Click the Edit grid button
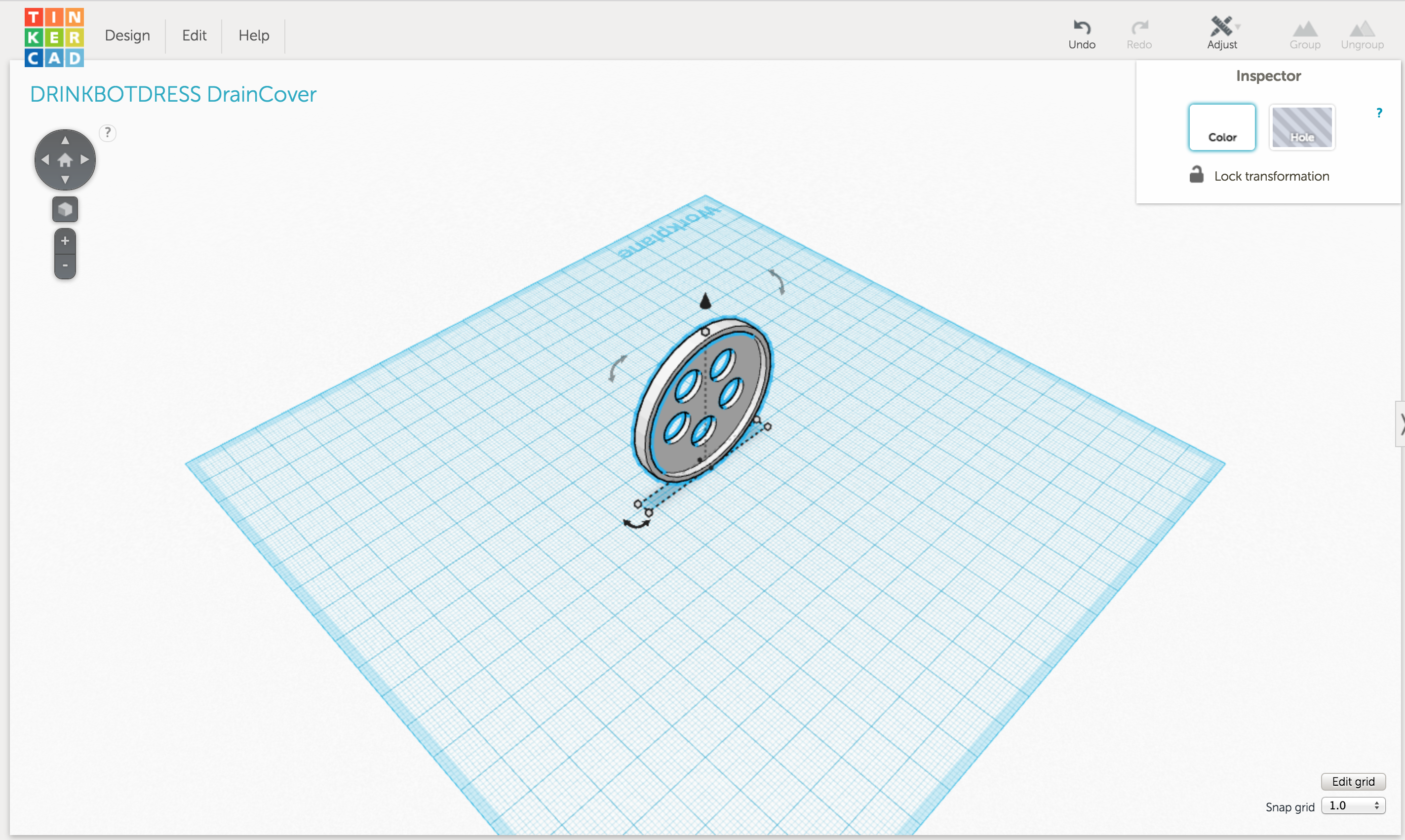This screenshot has height=840, width=1405. (1352, 782)
